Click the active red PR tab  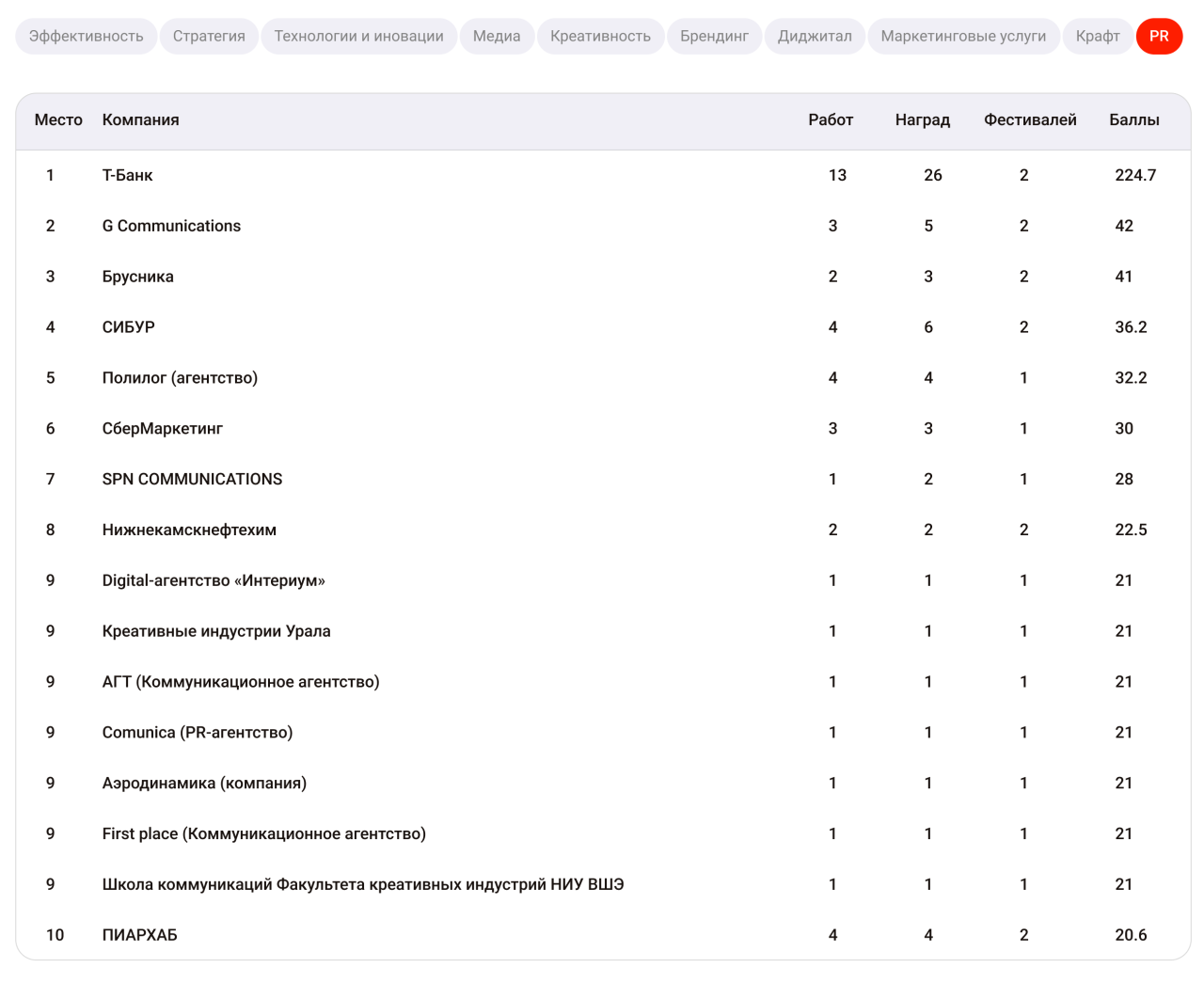click(1159, 37)
